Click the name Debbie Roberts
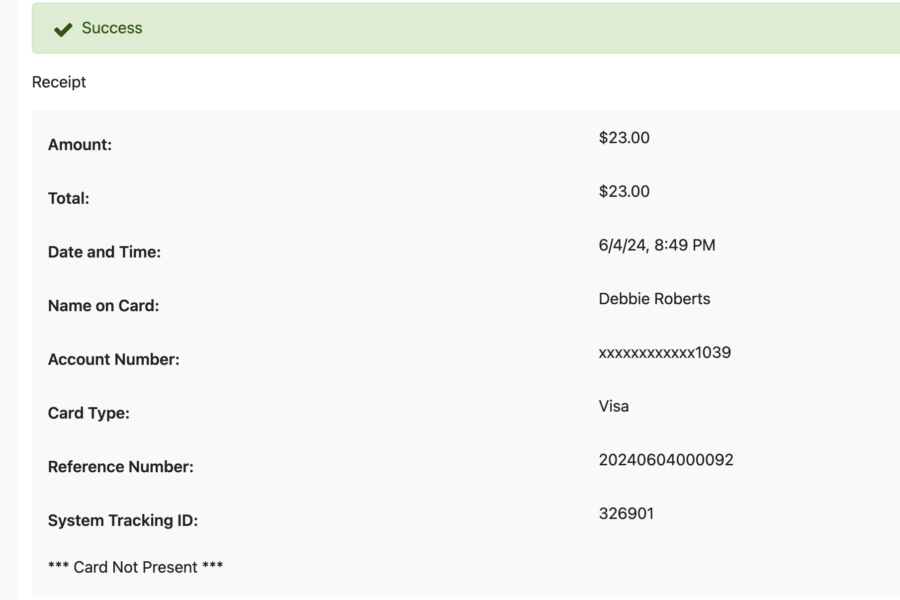This screenshot has width=900, height=600. pos(654,299)
